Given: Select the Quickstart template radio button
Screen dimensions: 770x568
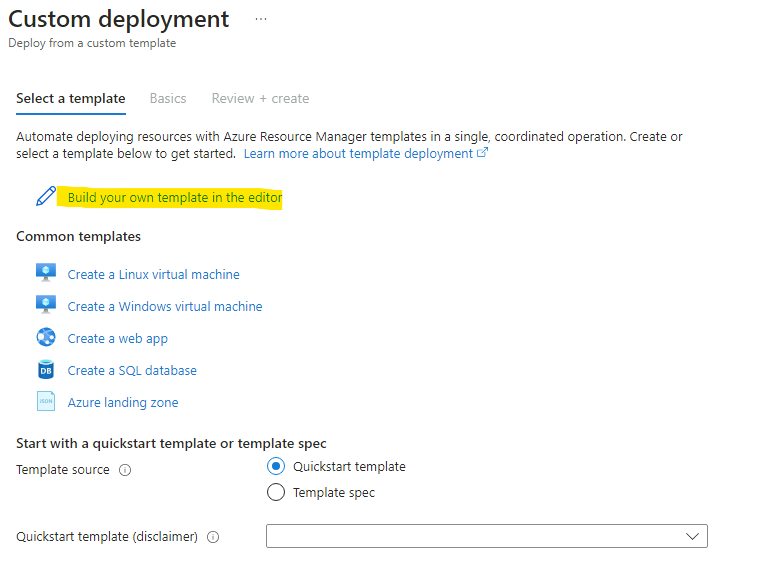Looking at the screenshot, I should coord(276,466).
